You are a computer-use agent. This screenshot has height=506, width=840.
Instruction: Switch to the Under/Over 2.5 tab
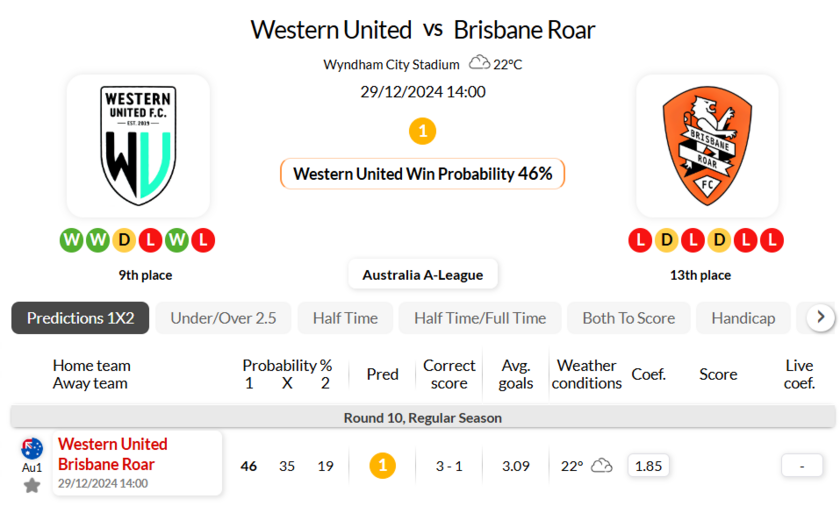pos(223,318)
